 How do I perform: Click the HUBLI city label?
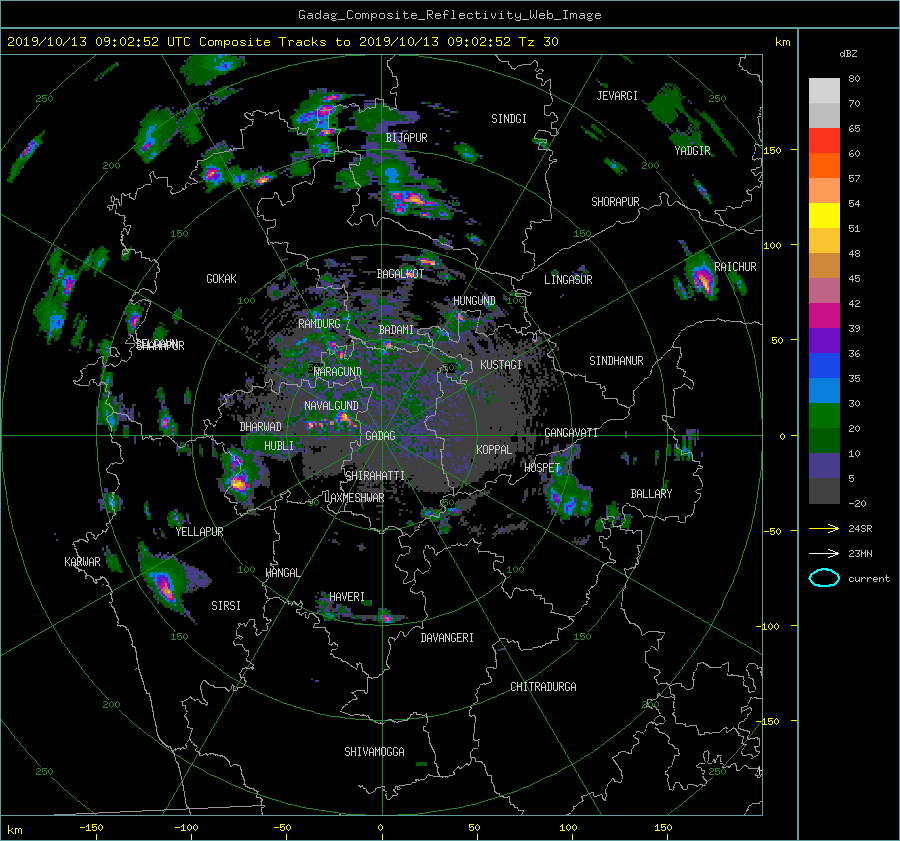279,446
